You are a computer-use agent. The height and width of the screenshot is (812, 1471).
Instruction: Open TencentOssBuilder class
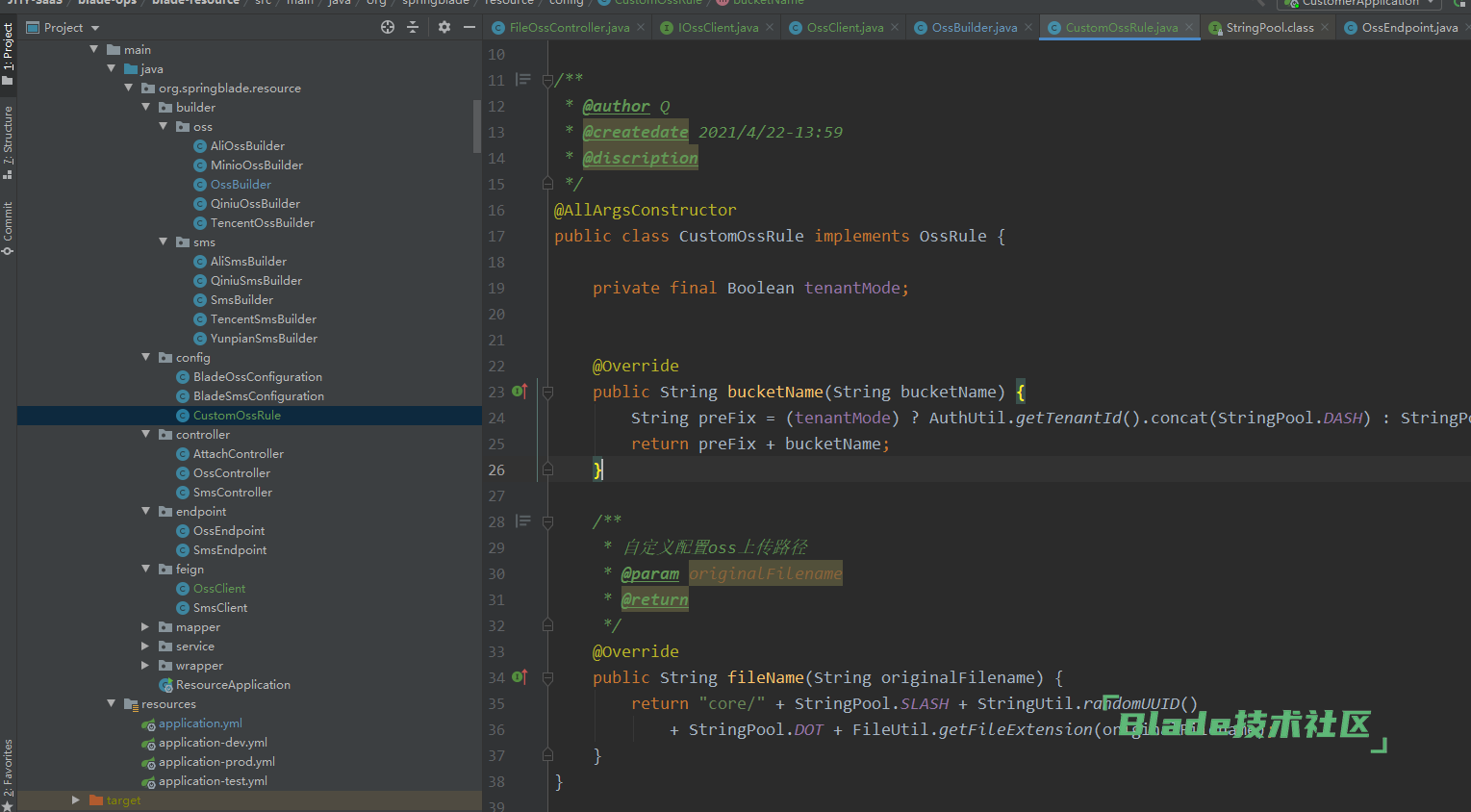pyautogui.click(x=263, y=222)
